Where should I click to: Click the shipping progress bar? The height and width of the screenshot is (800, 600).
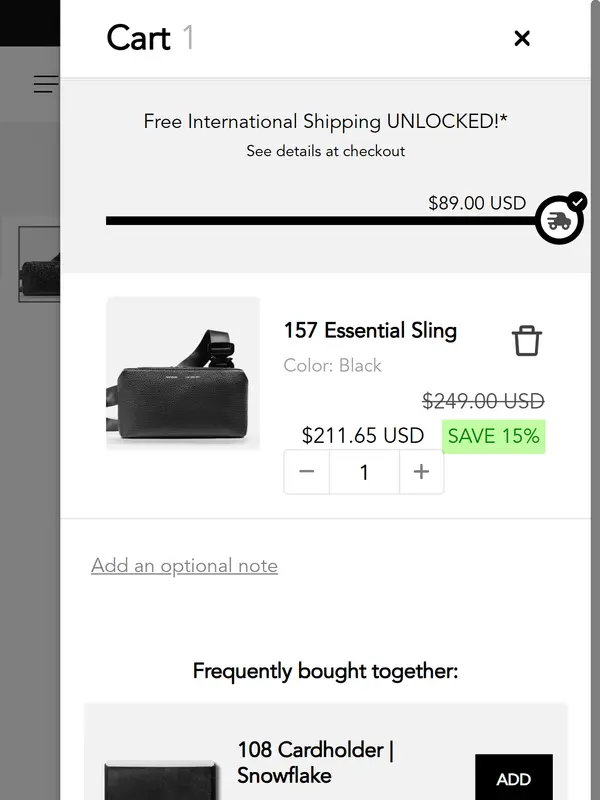point(320,221)
